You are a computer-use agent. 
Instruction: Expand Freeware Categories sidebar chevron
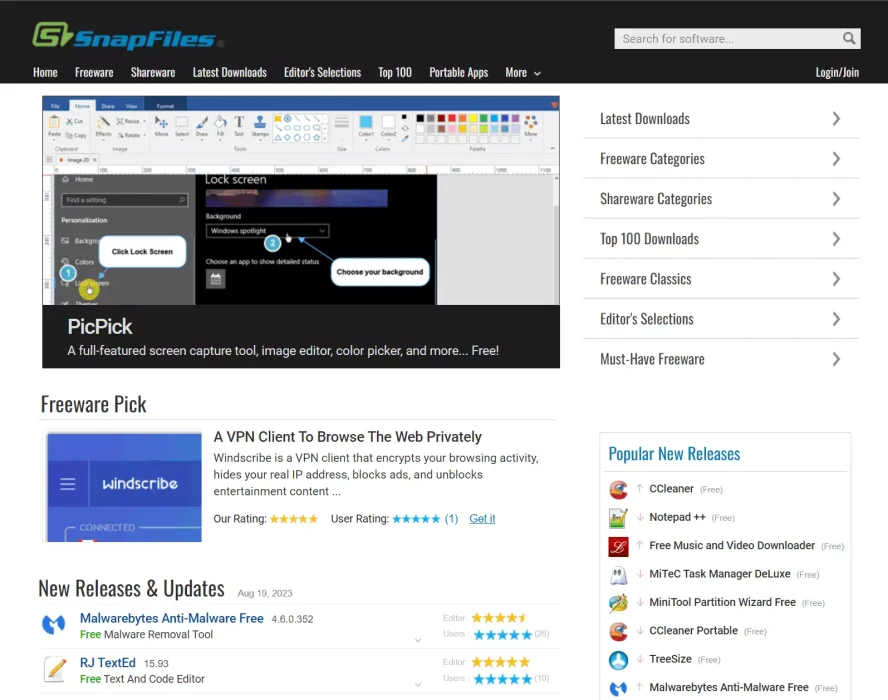[x=836, y=159]
